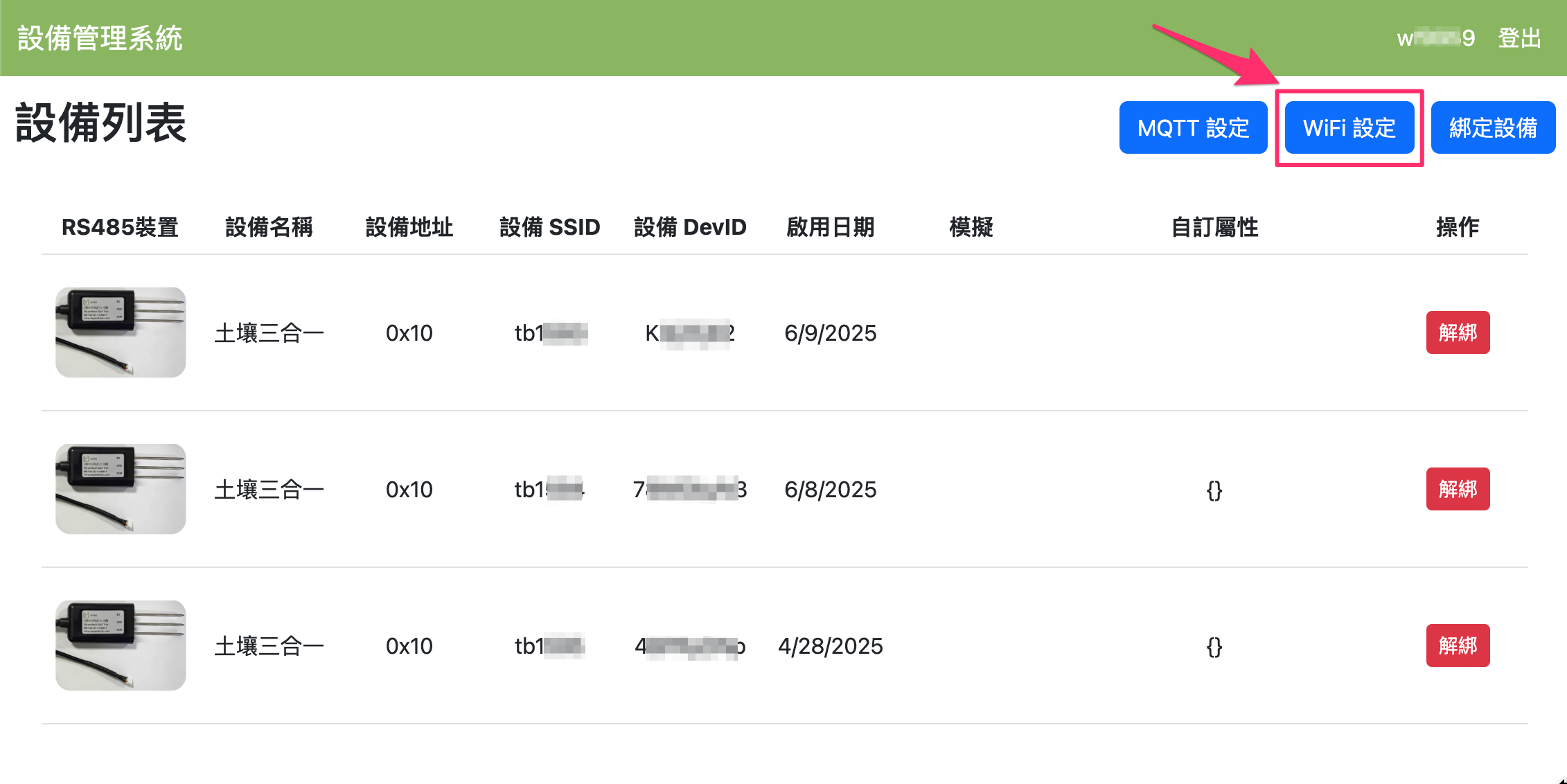
Task: Click the {} attribute in third row
Action: click(1214, 647)
